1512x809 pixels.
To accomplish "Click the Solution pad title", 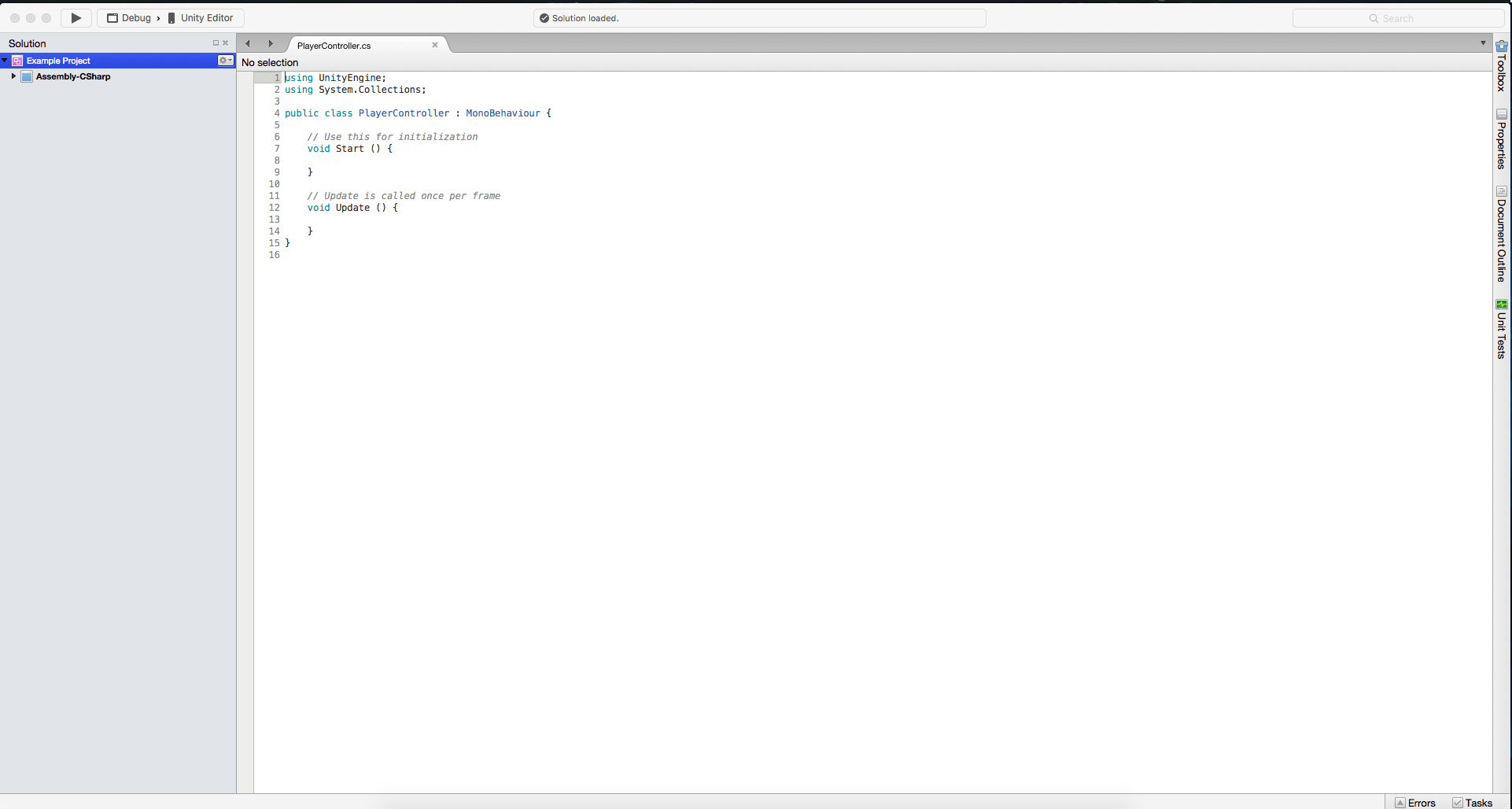I will 28,43.
